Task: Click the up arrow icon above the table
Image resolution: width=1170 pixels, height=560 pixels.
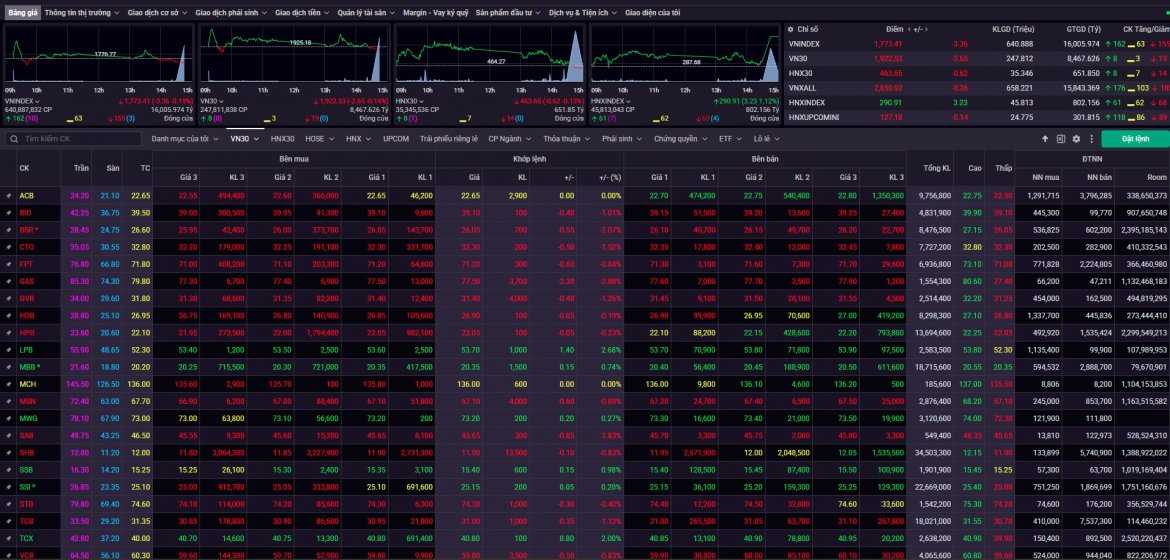Action: tap(1045, 139)
